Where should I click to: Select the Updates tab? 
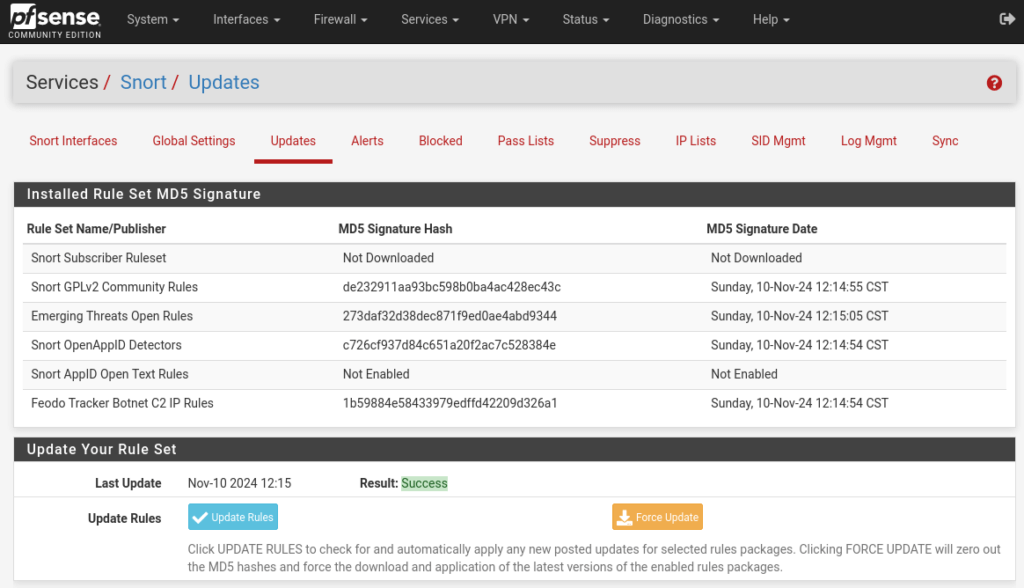tap(293, 141)
